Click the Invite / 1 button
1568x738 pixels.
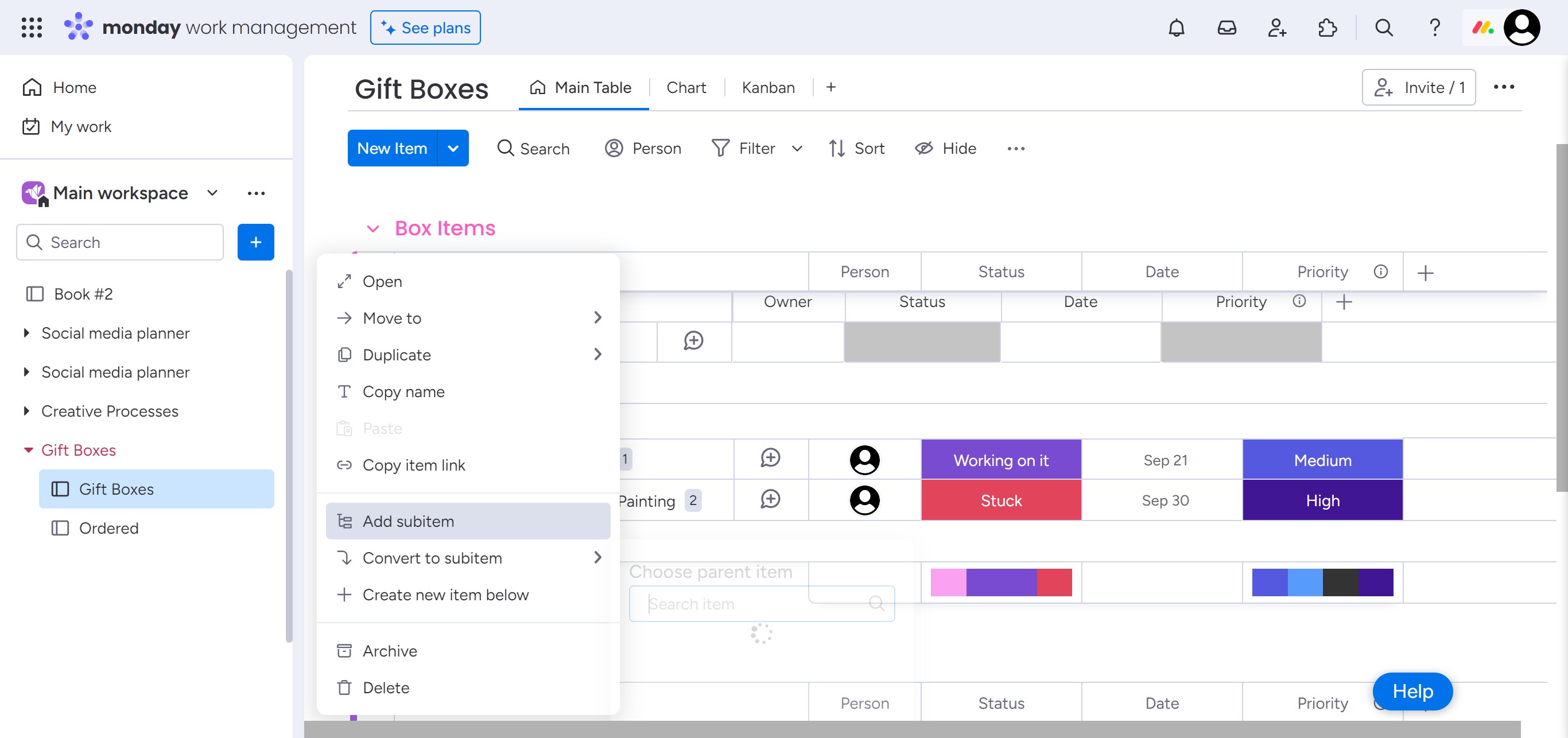(1418, 88)
